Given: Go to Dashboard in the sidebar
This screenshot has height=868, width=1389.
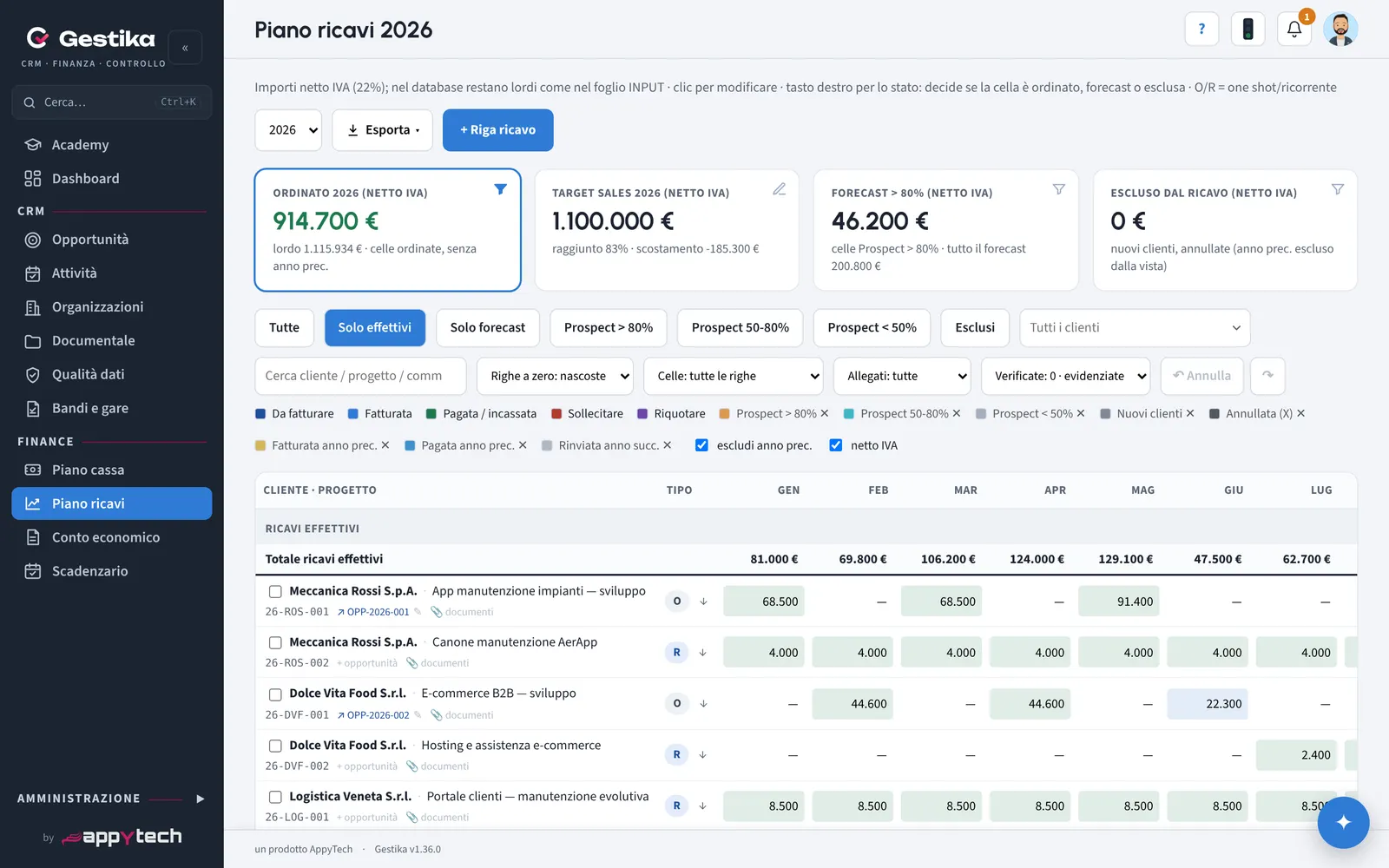Looking at the screenshot, I should point(112,179).
